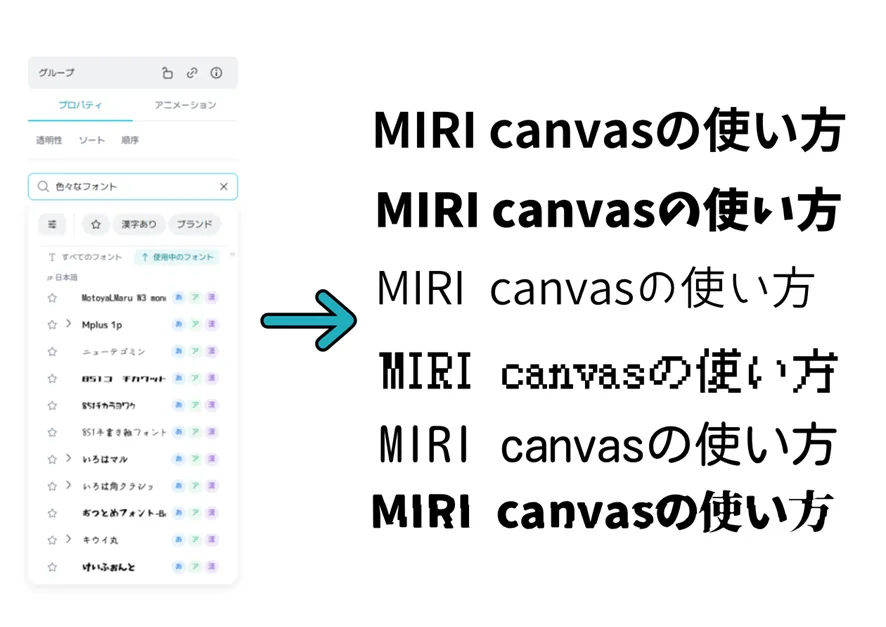Switch to the プロパティ tab
Image resolution: width=886 pixels, height=627 pixels.
click(x=80, y=105)
